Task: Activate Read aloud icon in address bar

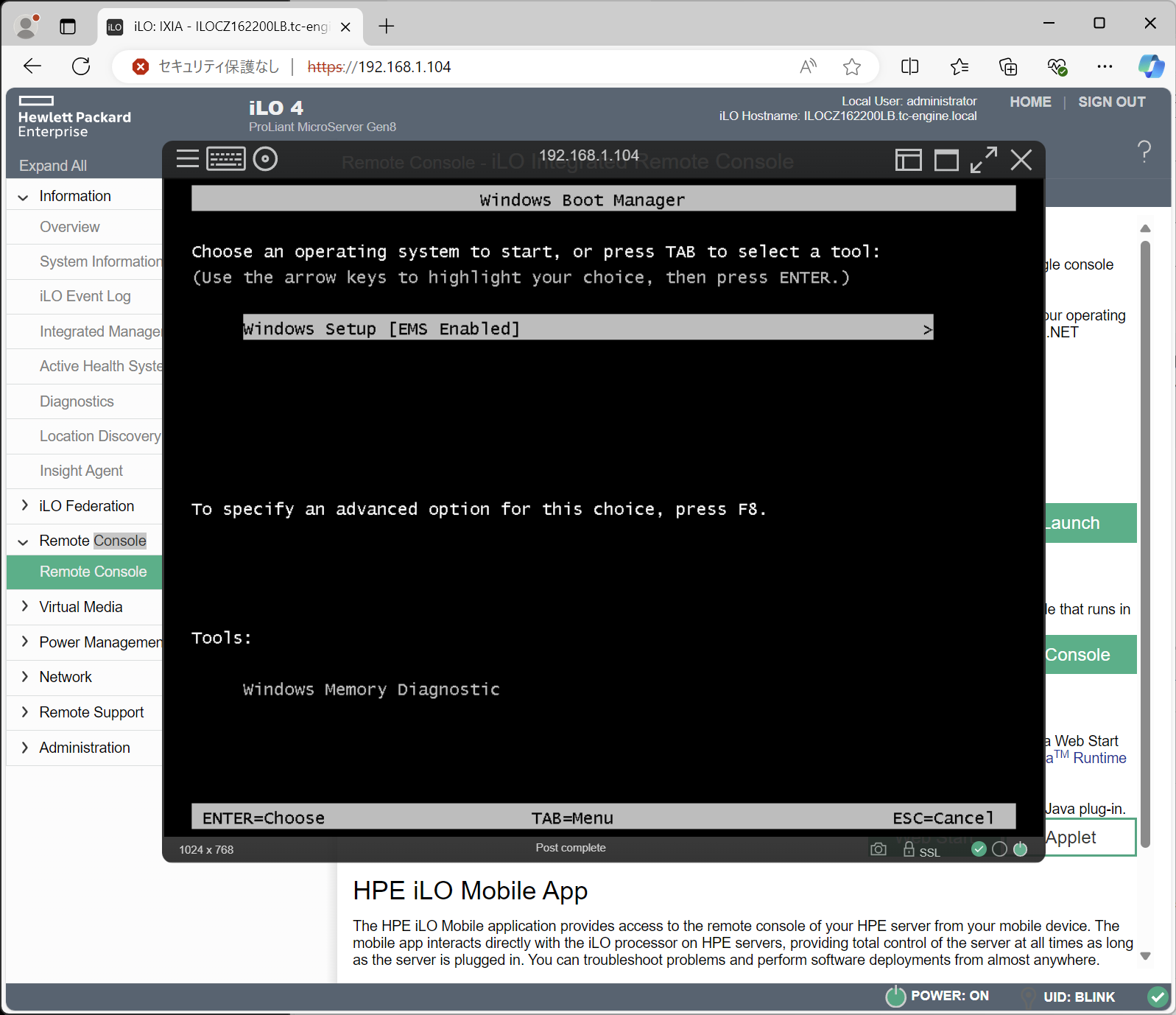Action: (x=808, y=67)
